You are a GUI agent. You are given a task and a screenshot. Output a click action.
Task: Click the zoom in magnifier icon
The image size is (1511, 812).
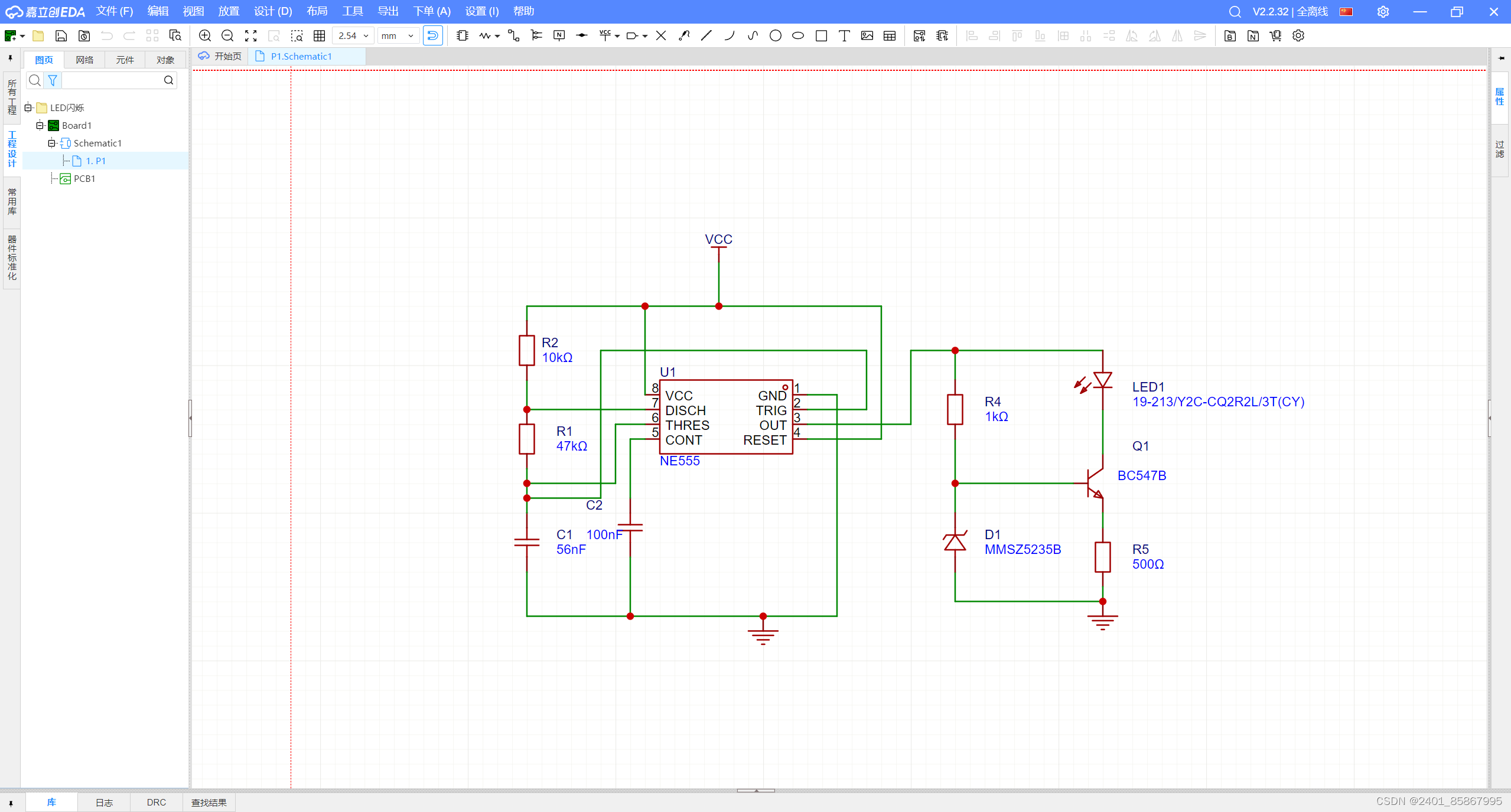click(x=205, y=36)
